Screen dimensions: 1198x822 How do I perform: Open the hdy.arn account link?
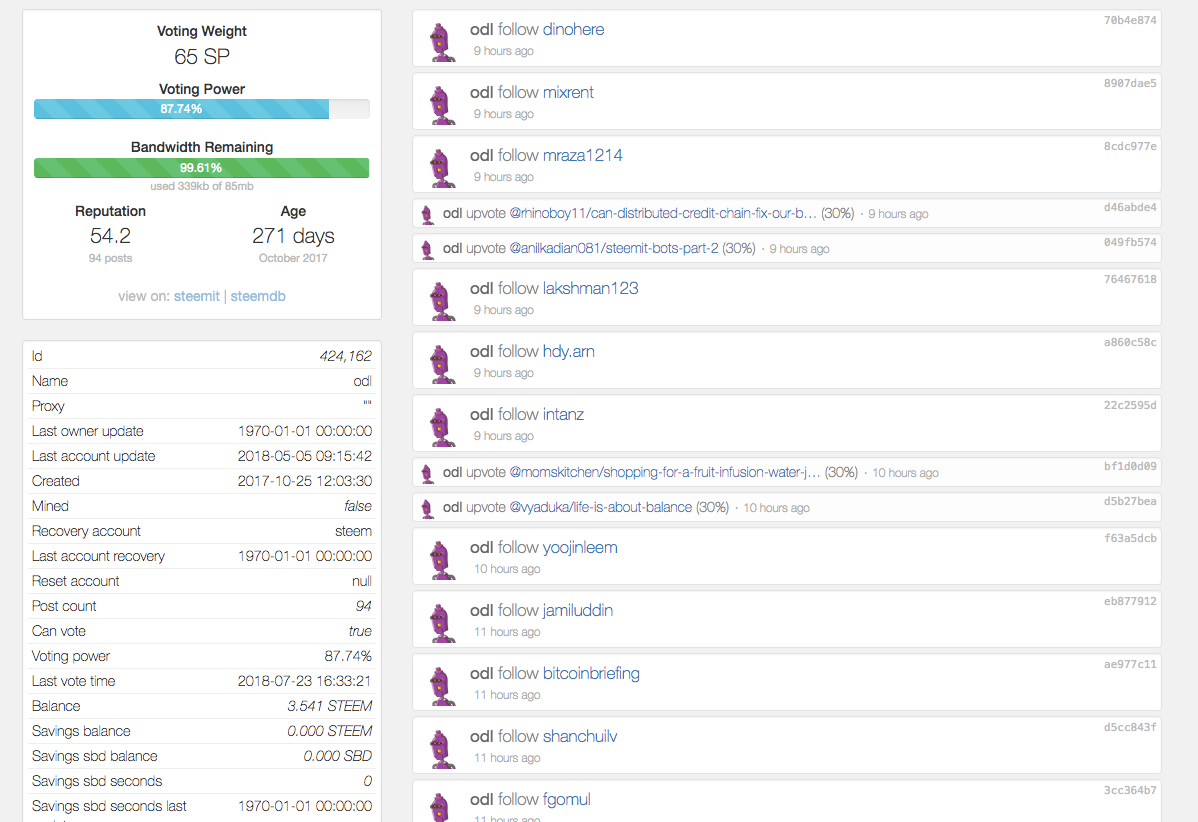tap(568, 351)
